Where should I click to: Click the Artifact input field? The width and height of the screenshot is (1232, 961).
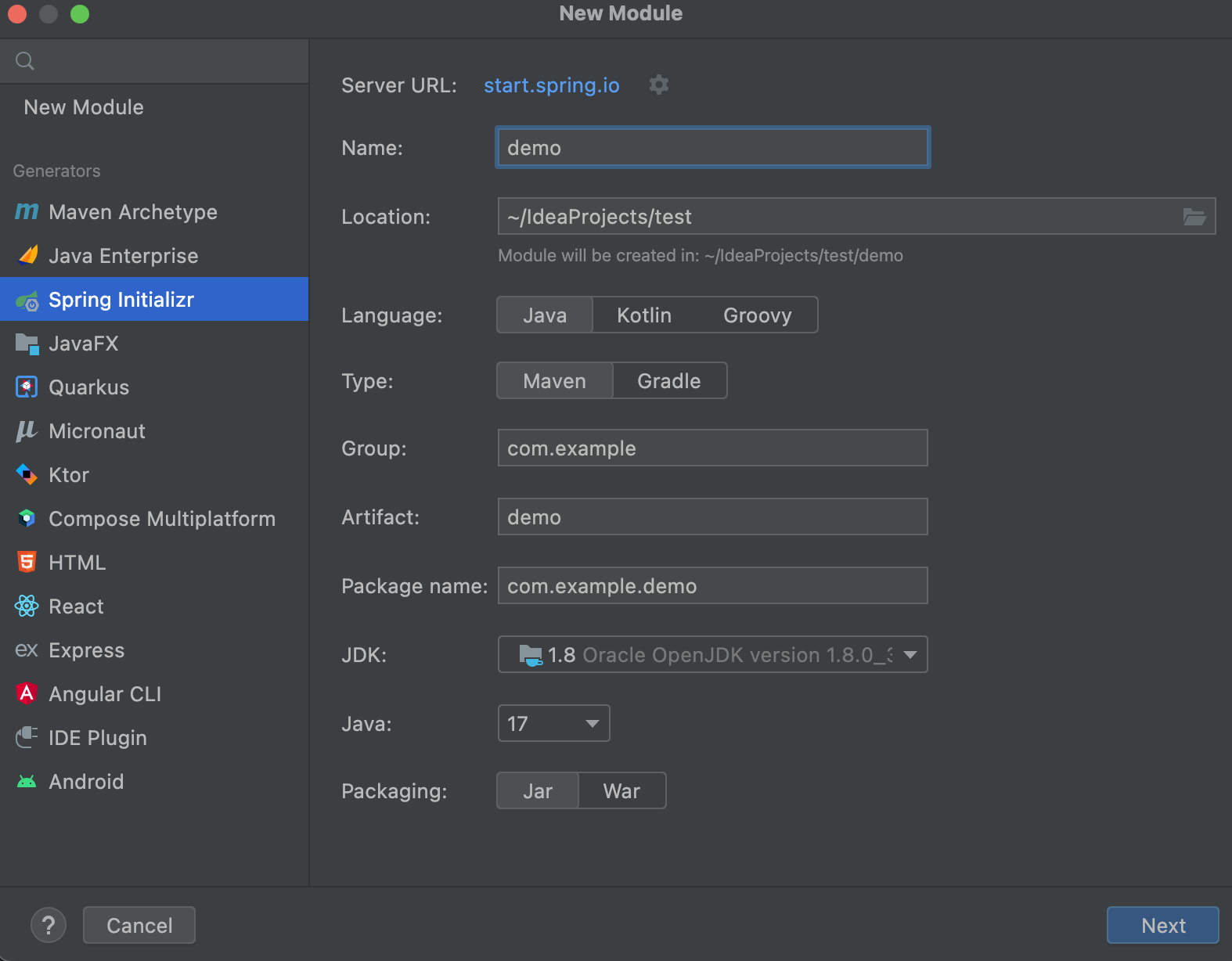(713, 516)
